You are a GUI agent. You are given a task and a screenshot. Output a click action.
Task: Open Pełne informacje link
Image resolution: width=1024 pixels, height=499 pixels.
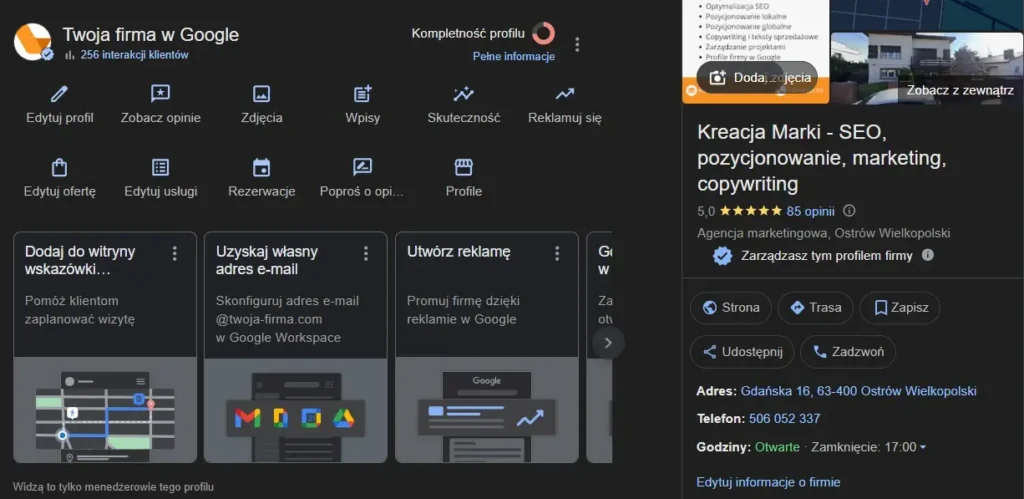click(x=513, y=57)
